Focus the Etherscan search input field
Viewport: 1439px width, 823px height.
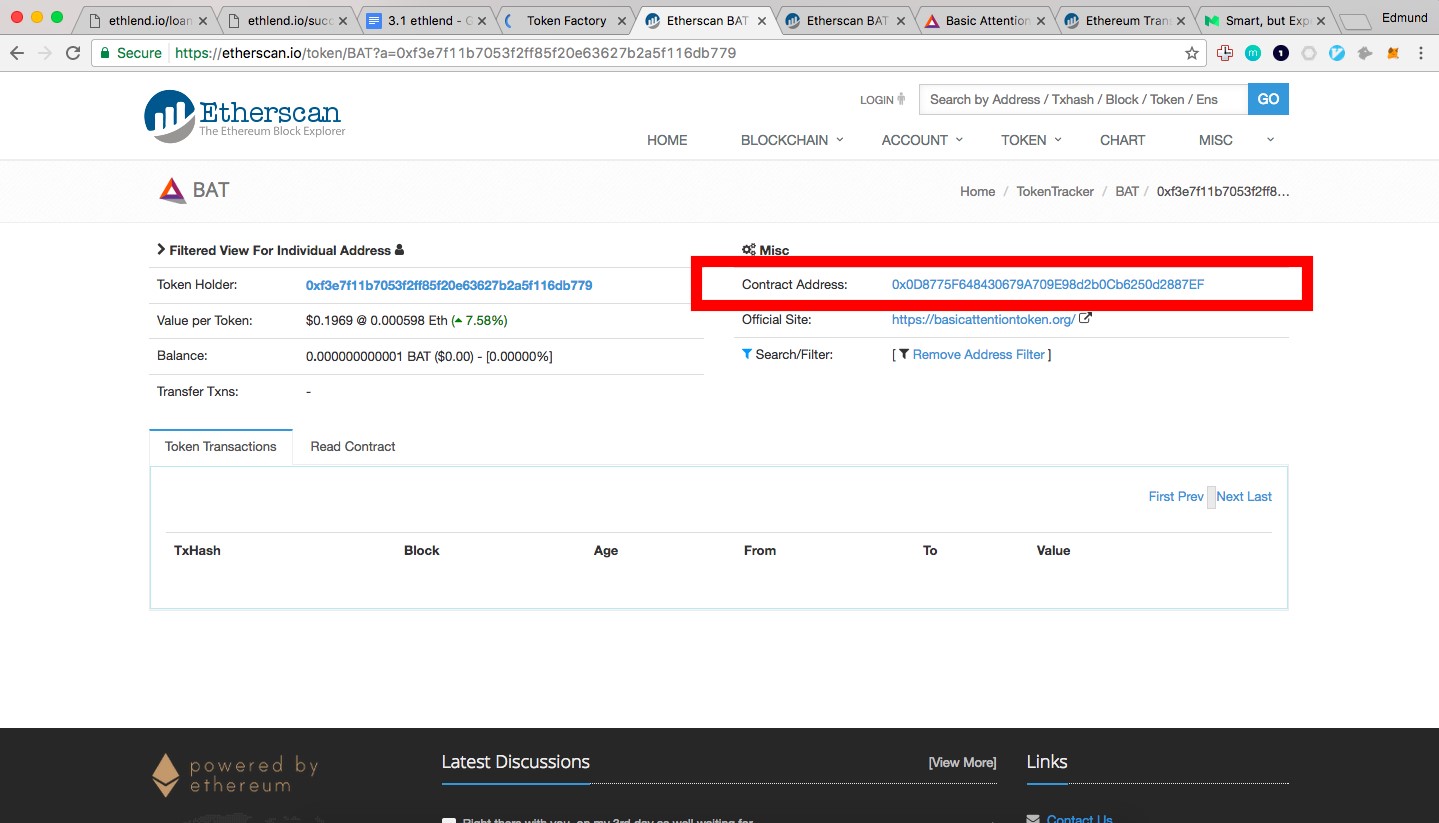1083,99
